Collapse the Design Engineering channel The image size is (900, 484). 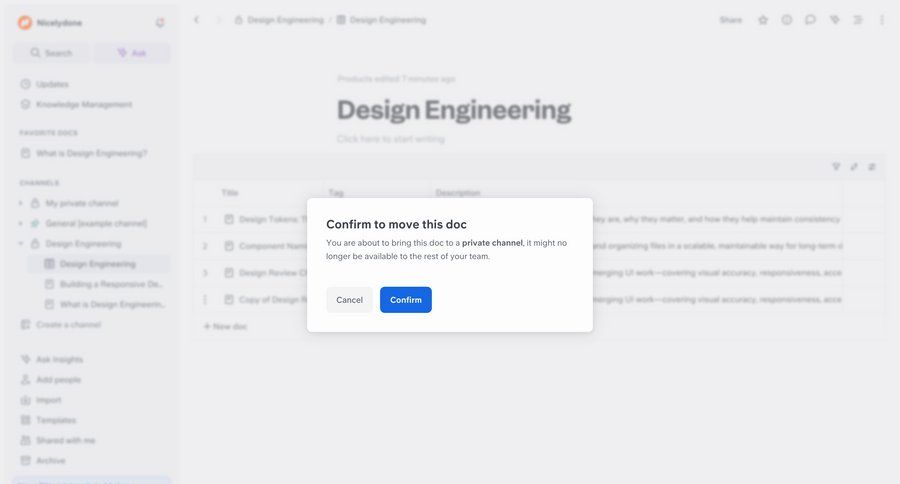(21, 244)
